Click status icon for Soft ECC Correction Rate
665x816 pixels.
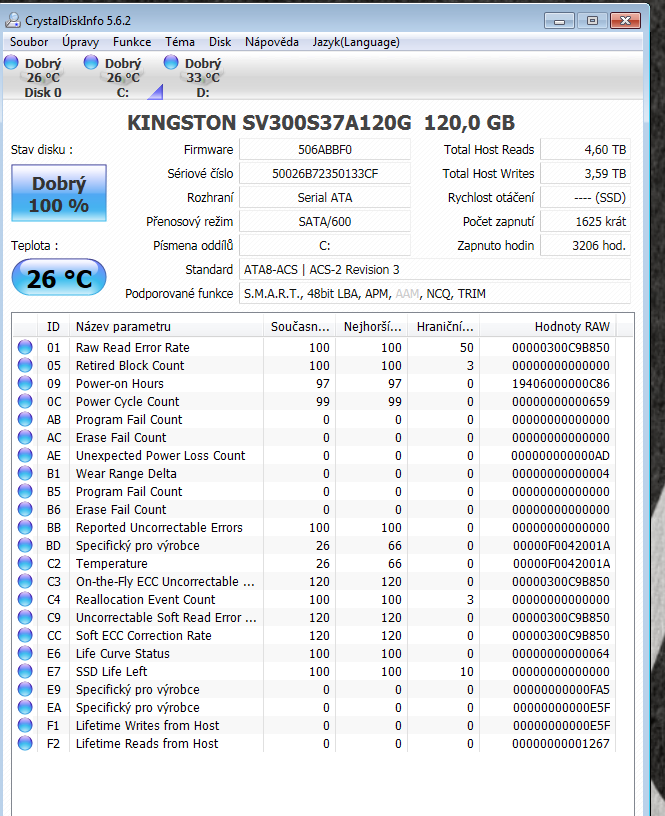click(25, 635)
